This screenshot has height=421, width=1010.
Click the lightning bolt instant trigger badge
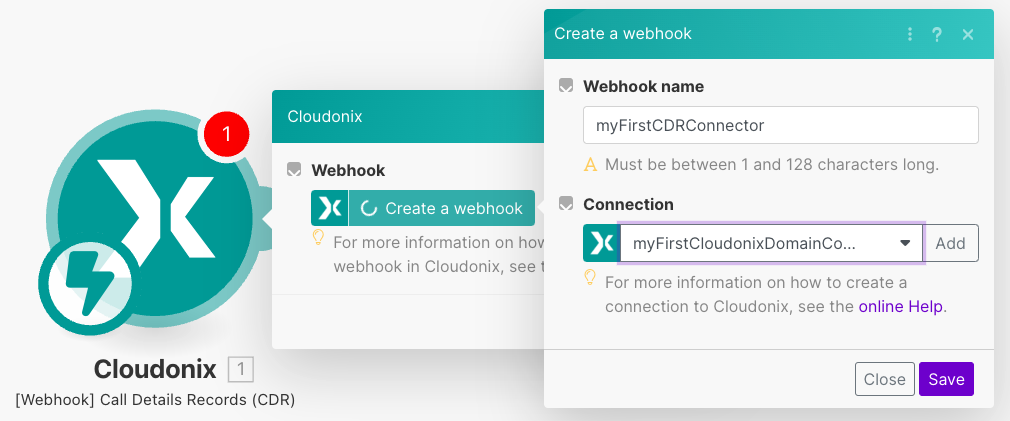coord(83,284)
